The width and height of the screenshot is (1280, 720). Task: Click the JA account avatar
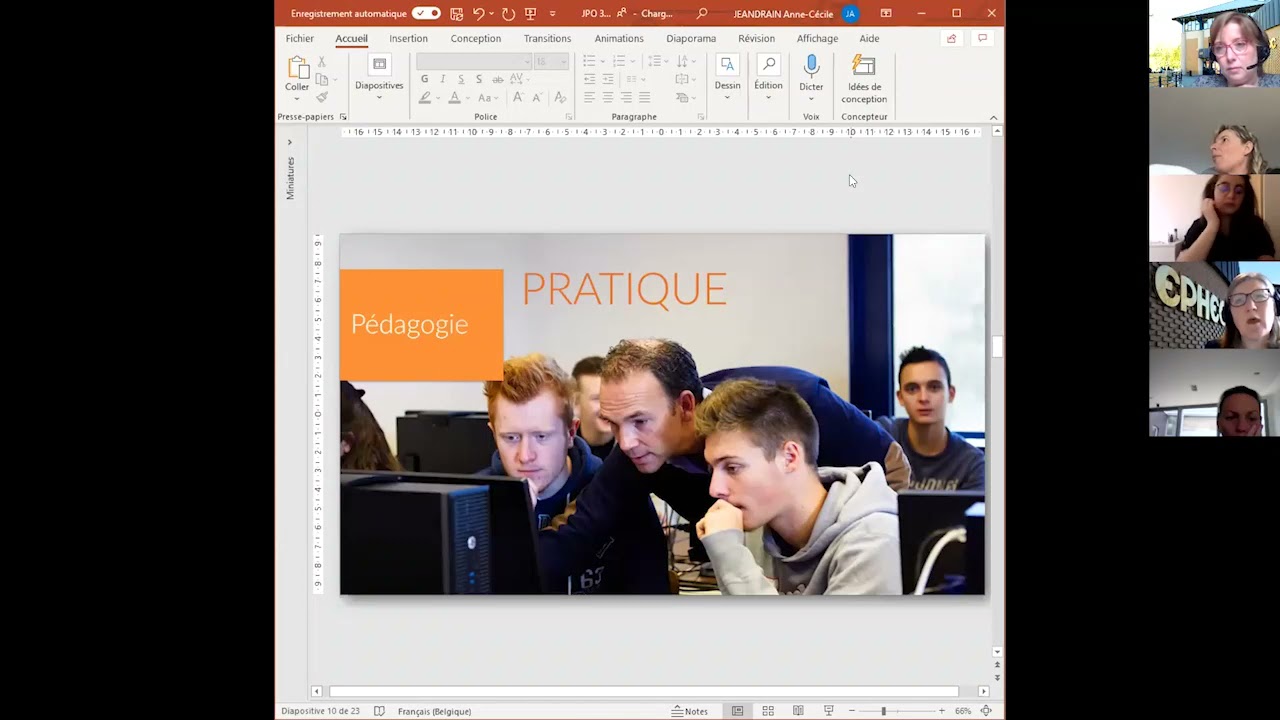point(850,13)
